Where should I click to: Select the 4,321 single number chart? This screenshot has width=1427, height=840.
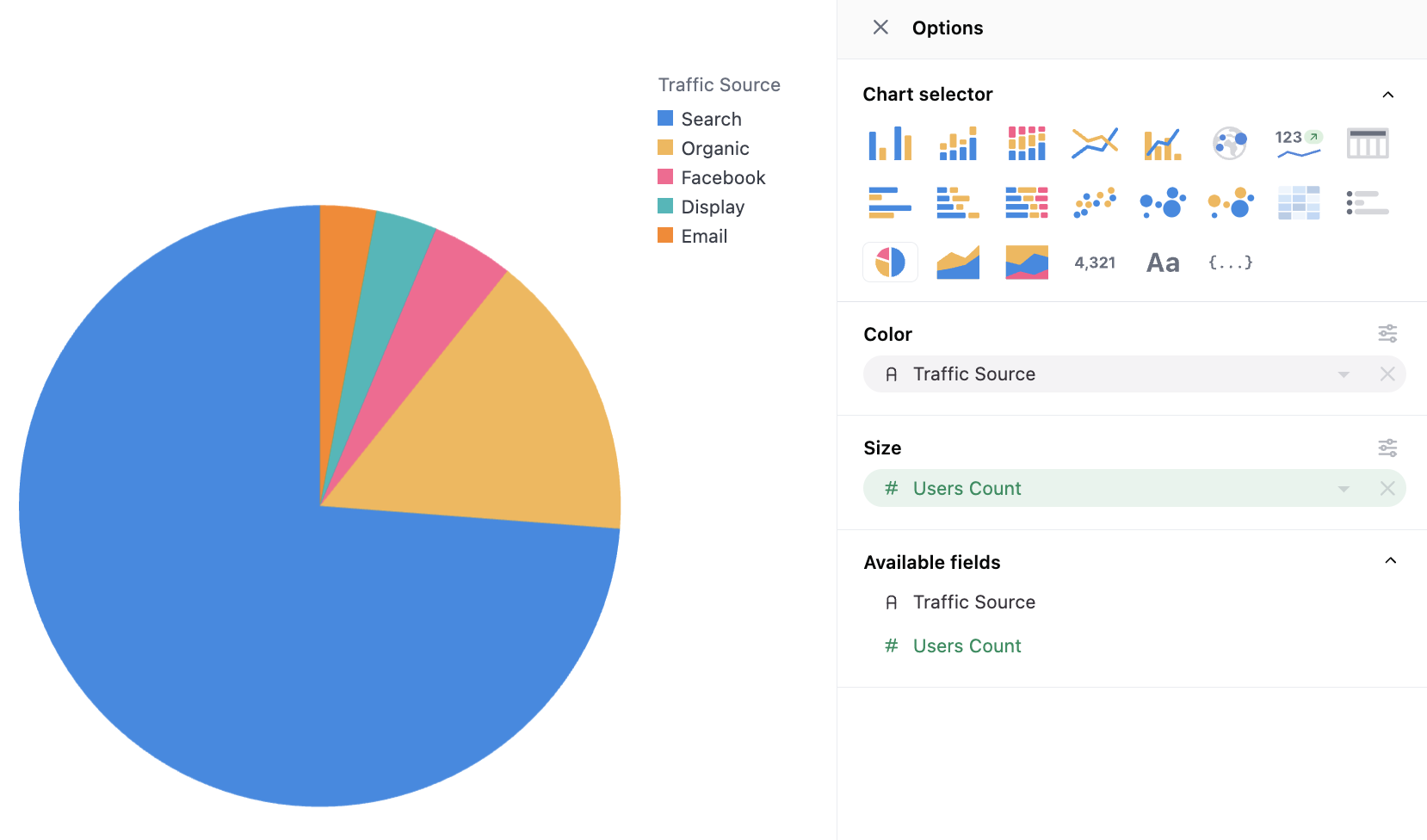[x=1094, y=262]
